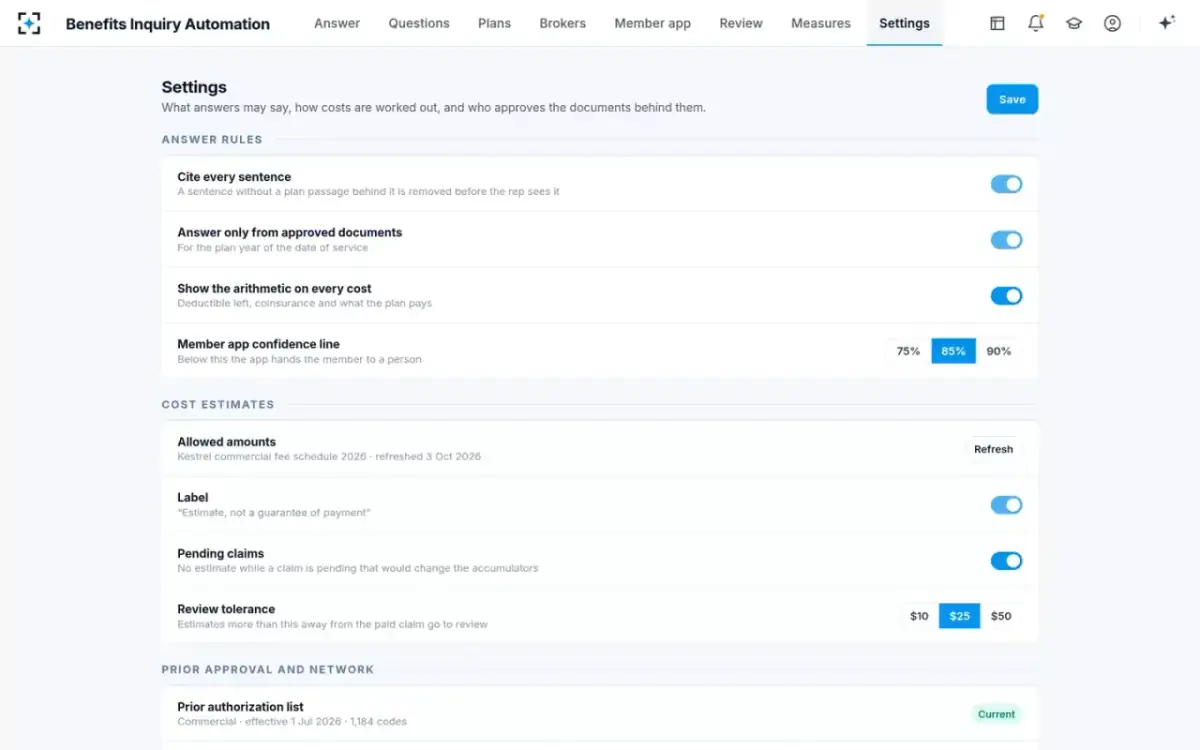Set confidence line to 85%
Screen dimensions: 1200x750
[x=953, y=351]
